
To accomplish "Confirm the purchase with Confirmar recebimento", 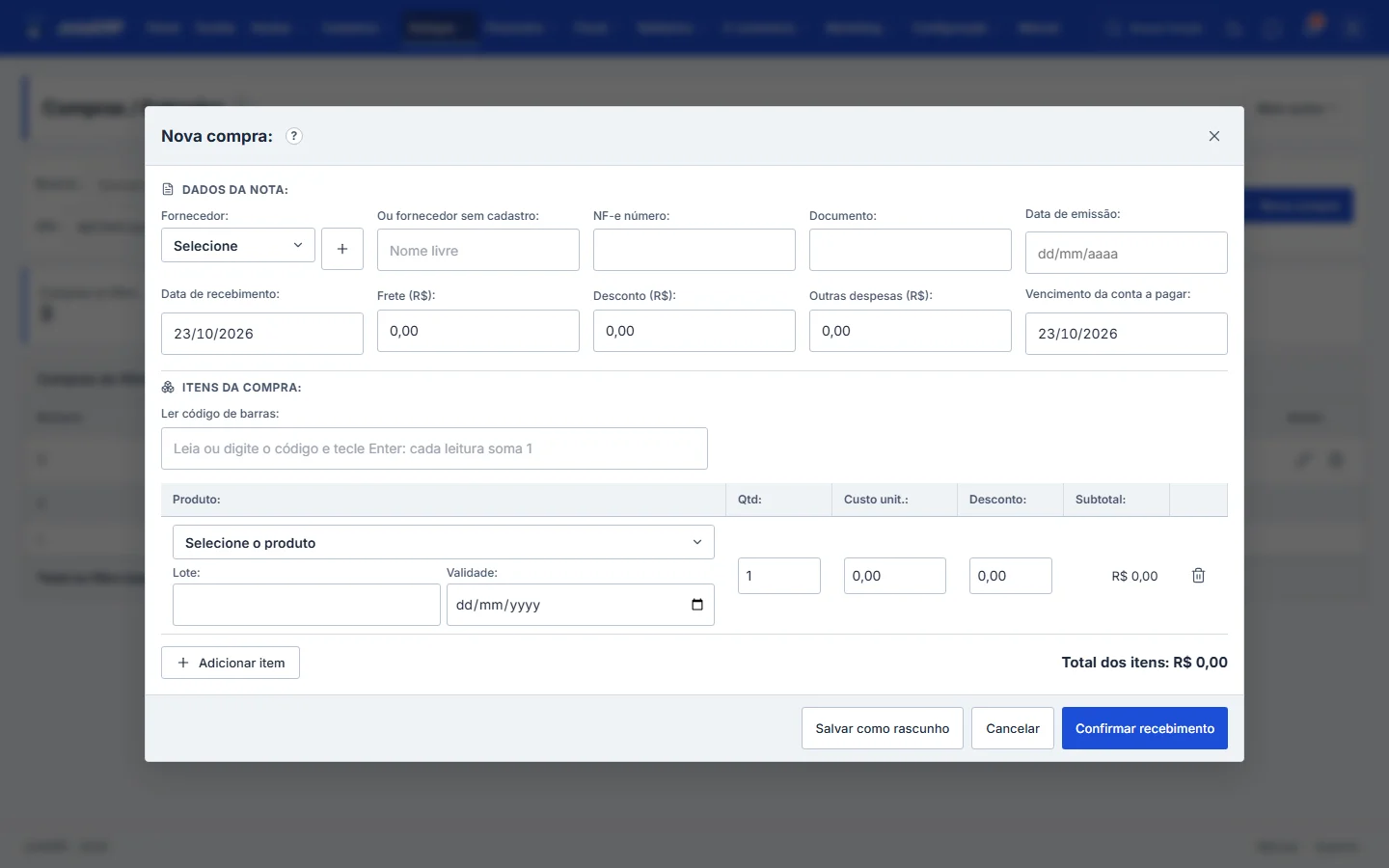I will point(1145,728).
